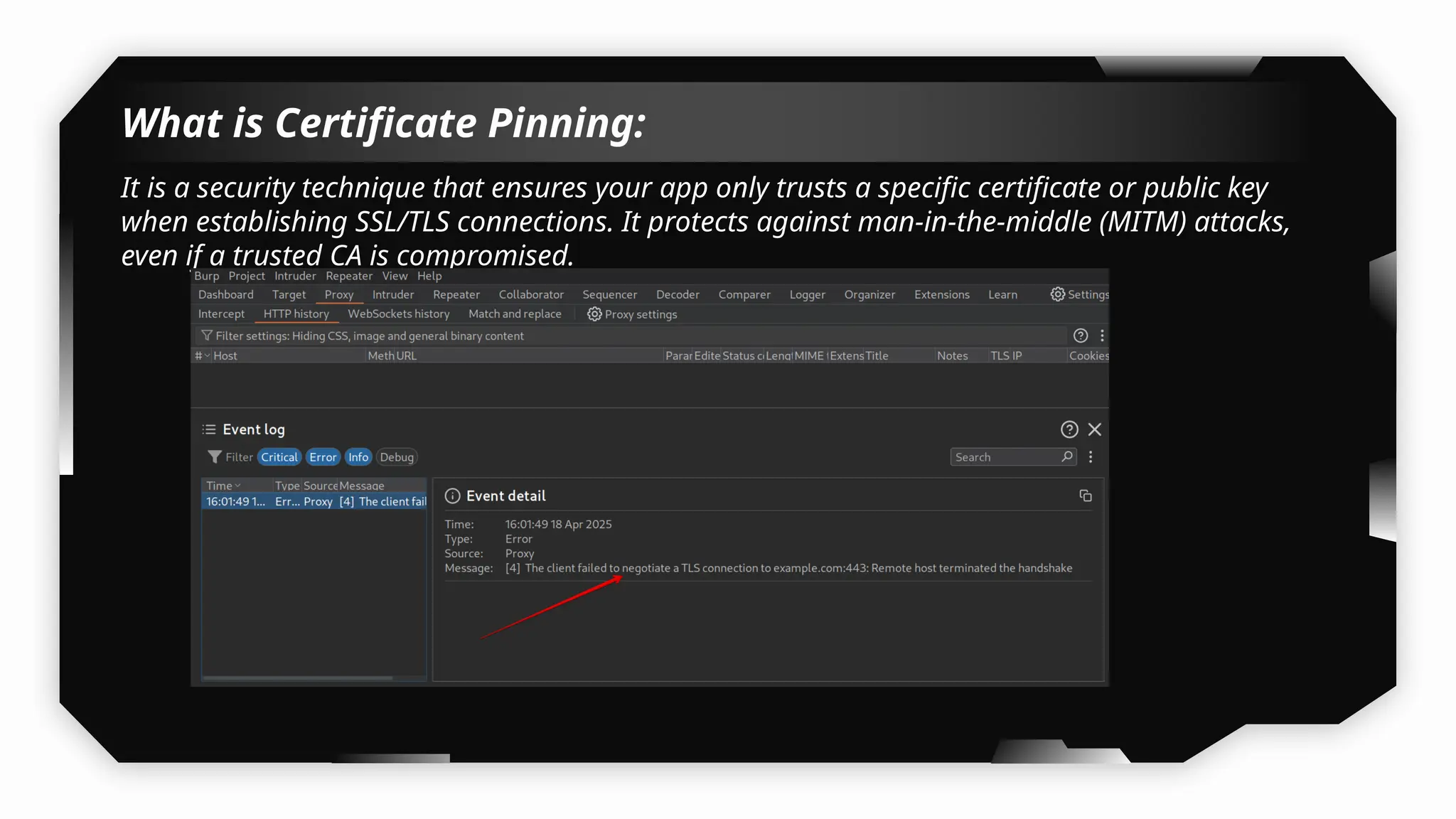Open the Settings gear in Burp toolbar

point(1079,294)
